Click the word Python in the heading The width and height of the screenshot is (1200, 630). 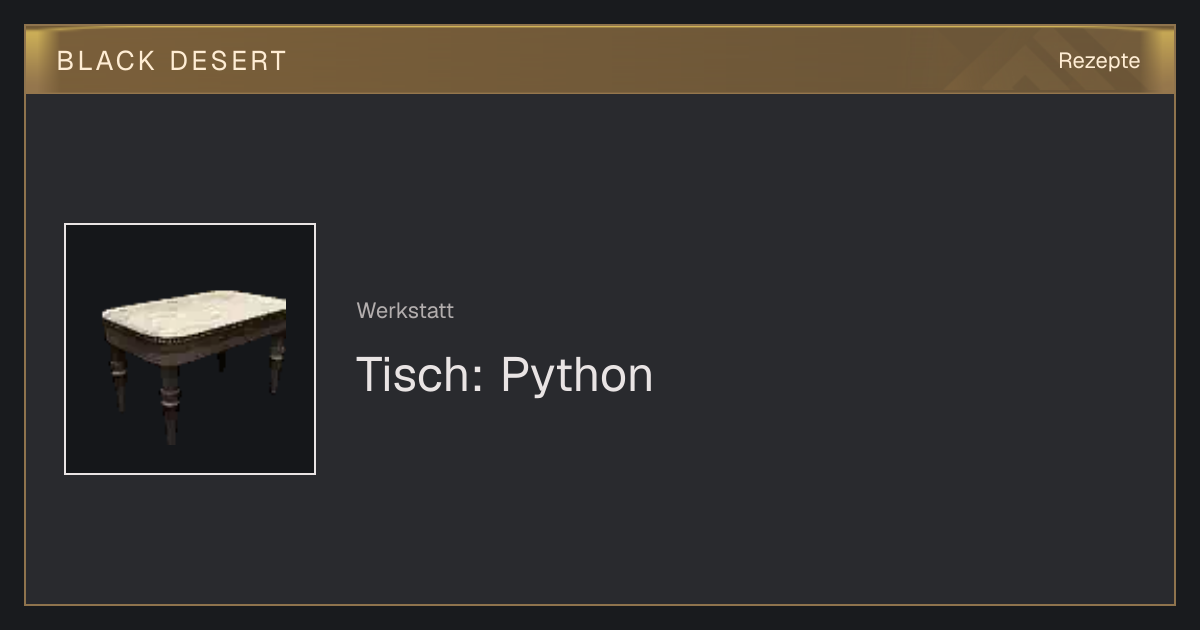577,376
